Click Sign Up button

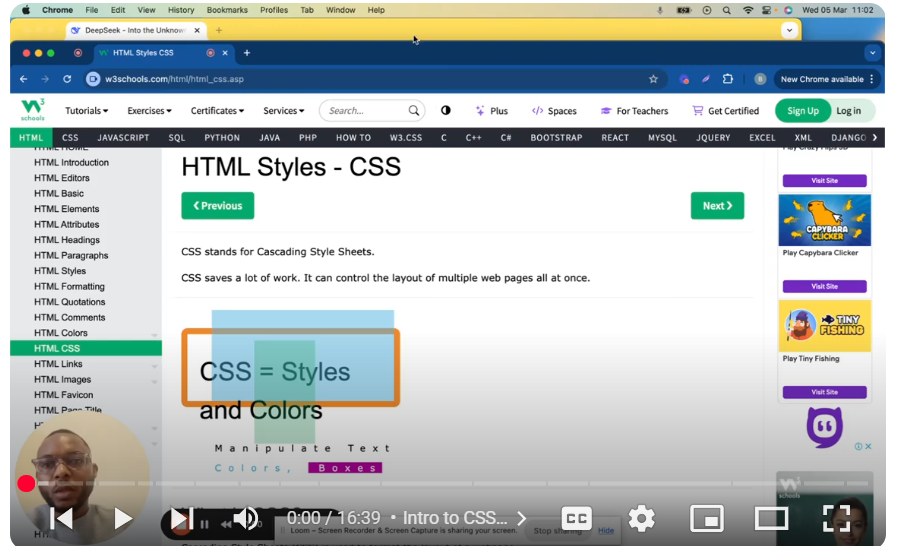click(x=803, y=111)
